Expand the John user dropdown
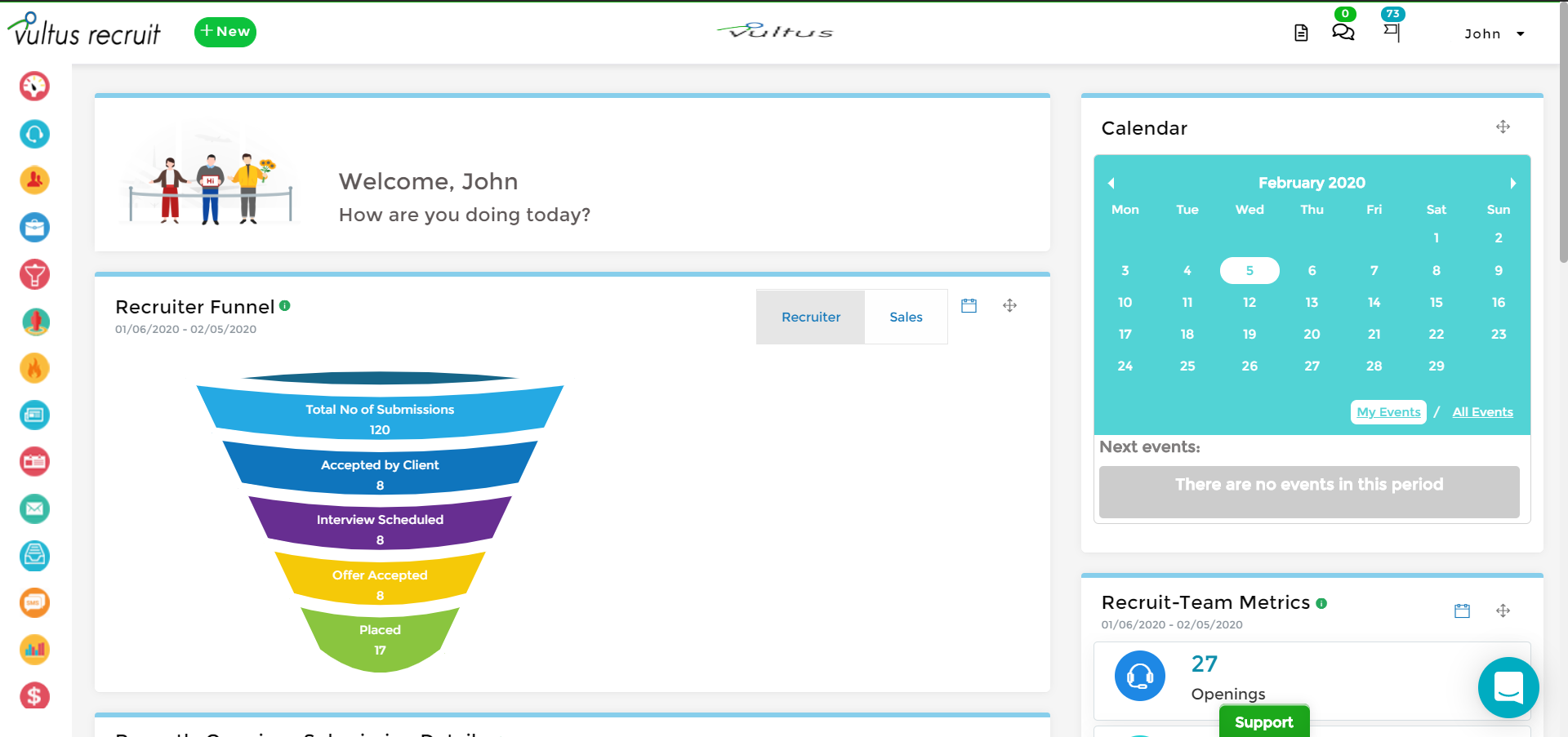The width and height of the screenshot is (1568, 737). coord(1494,33)
